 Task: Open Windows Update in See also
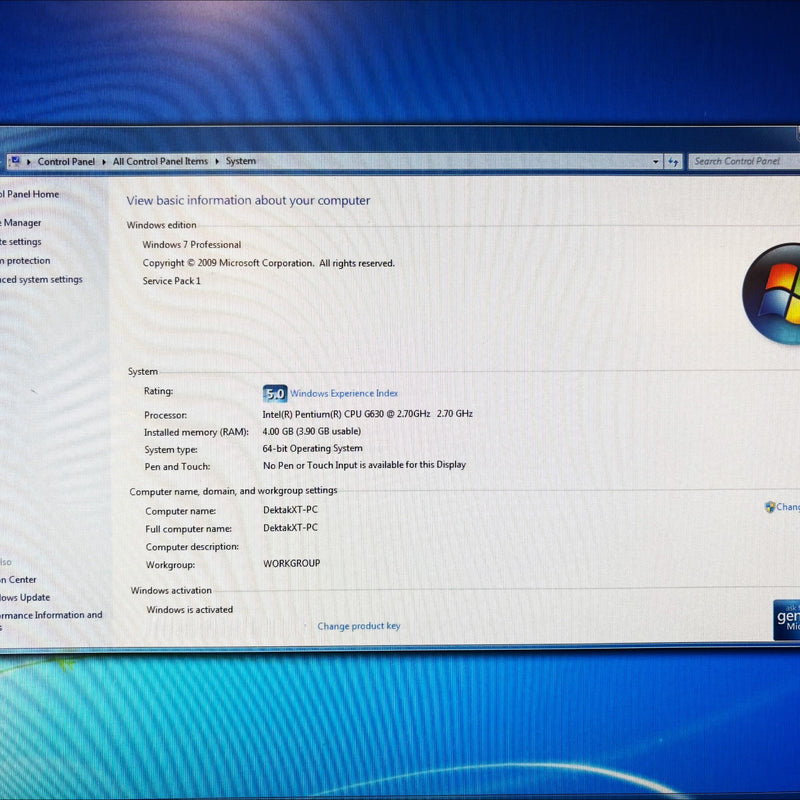(24, 597)
